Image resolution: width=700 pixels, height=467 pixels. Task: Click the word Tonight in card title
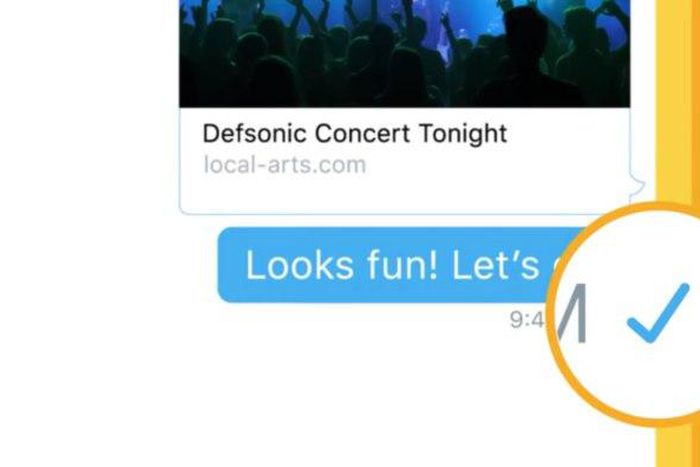tap(463, 134)
